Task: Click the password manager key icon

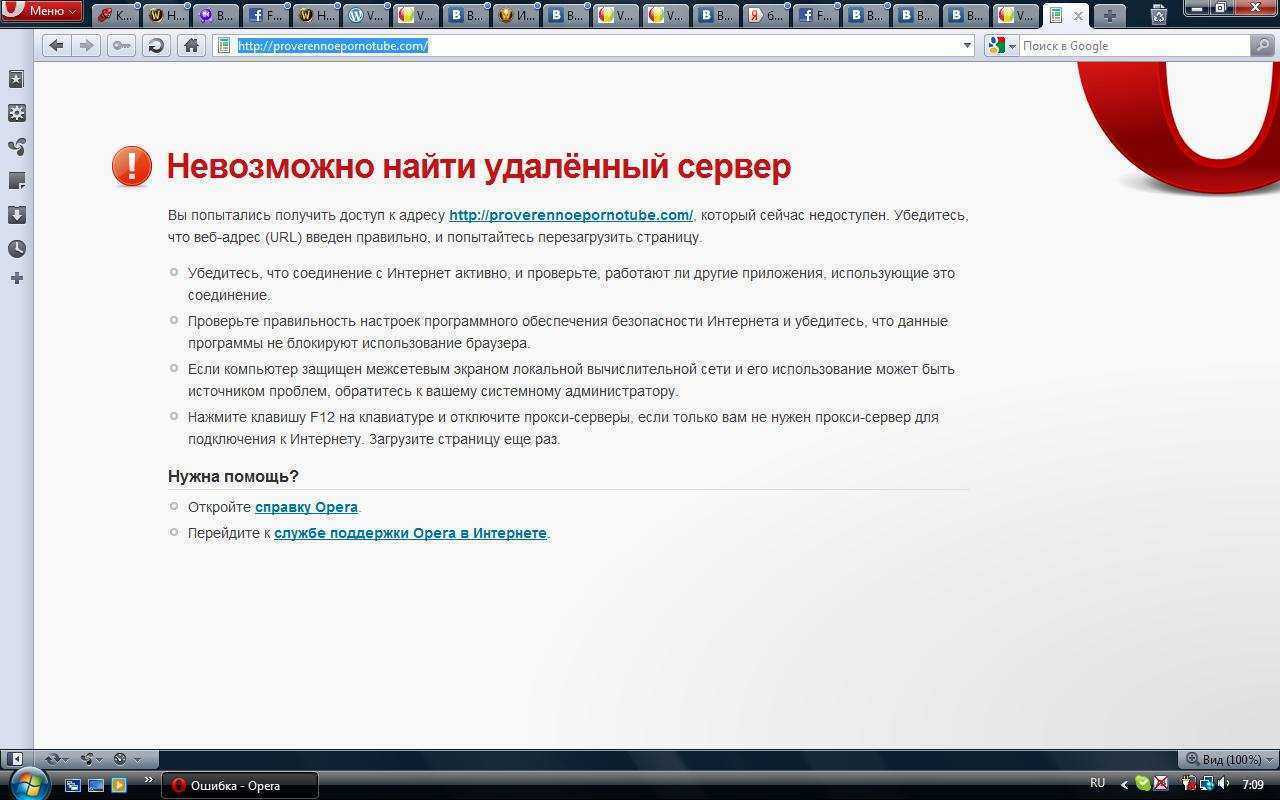Action: point(121,45)
